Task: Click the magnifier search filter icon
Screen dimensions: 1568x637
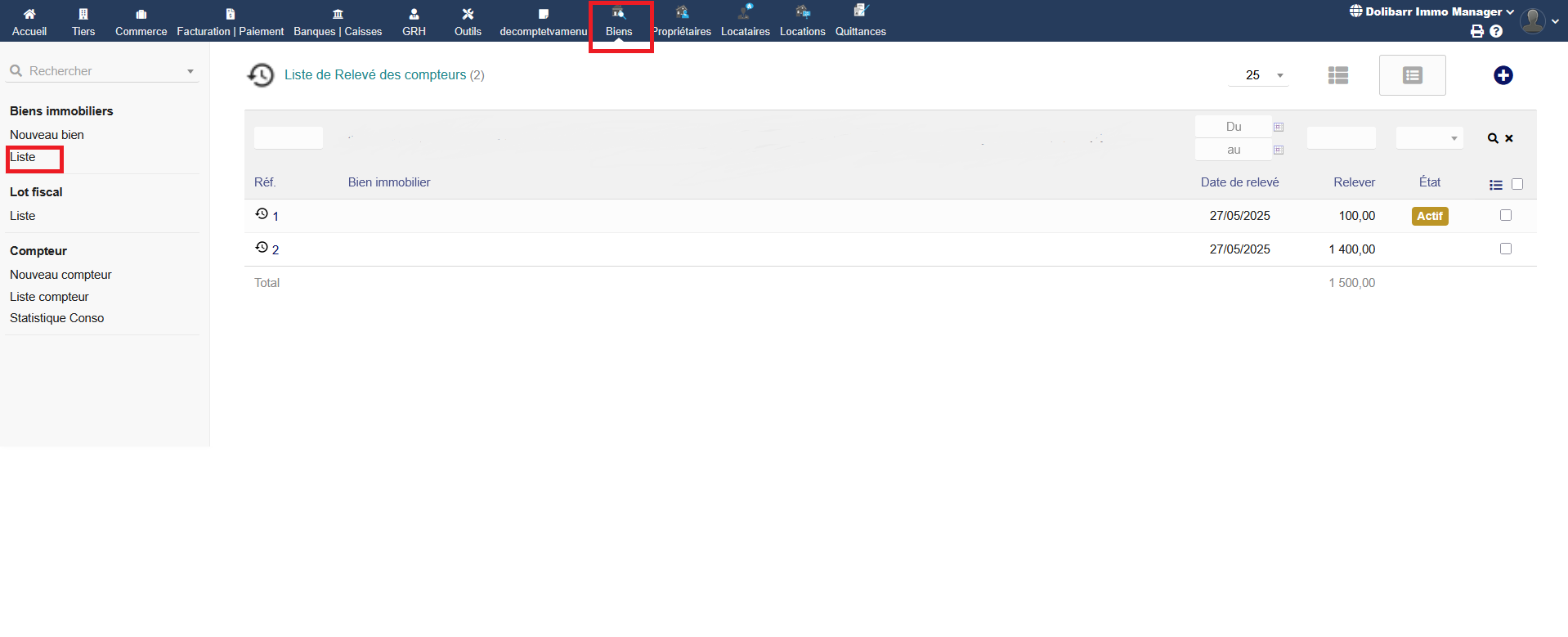Action: coord(1492,138)
